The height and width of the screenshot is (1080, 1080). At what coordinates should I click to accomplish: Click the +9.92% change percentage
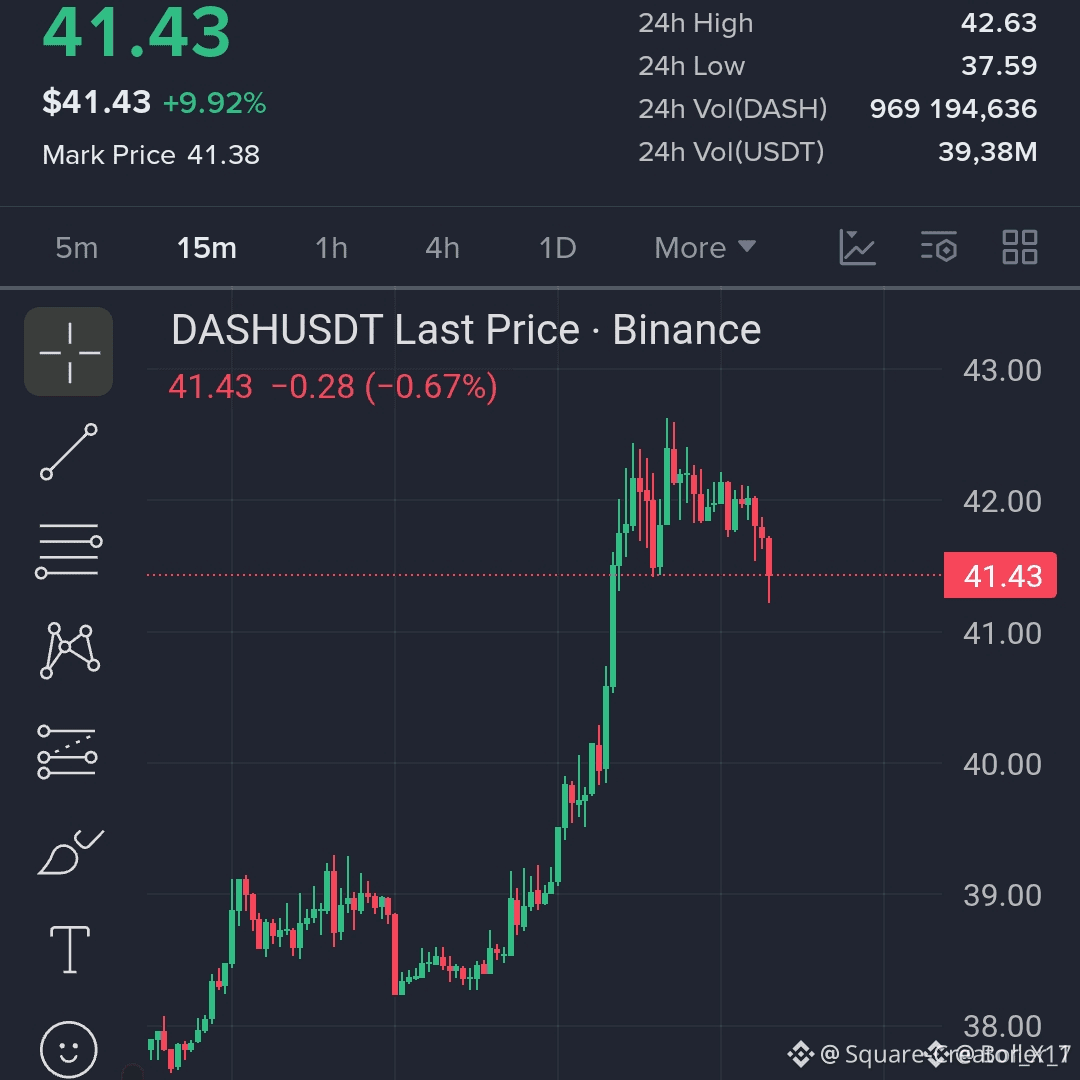[214, 103]
